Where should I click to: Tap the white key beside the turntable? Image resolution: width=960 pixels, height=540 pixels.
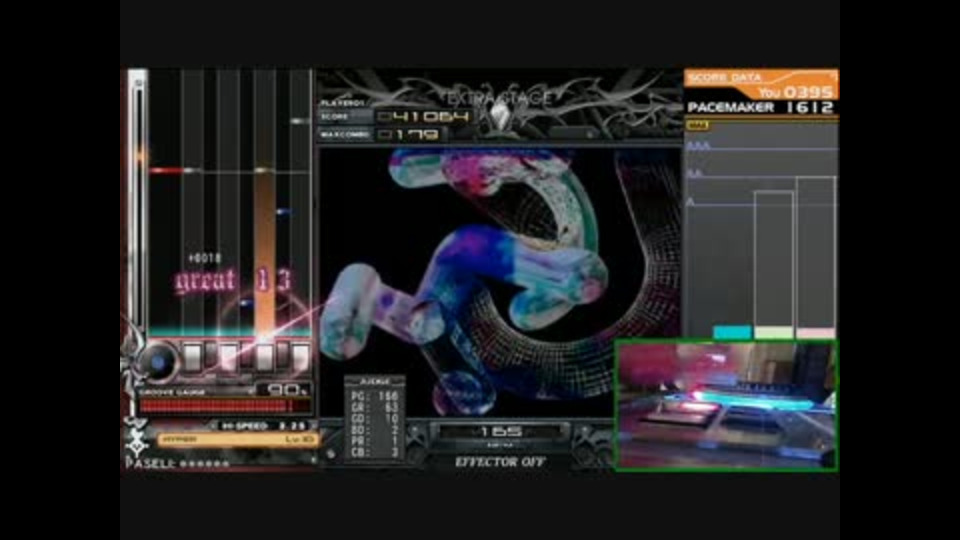click(x=192, y=356)
